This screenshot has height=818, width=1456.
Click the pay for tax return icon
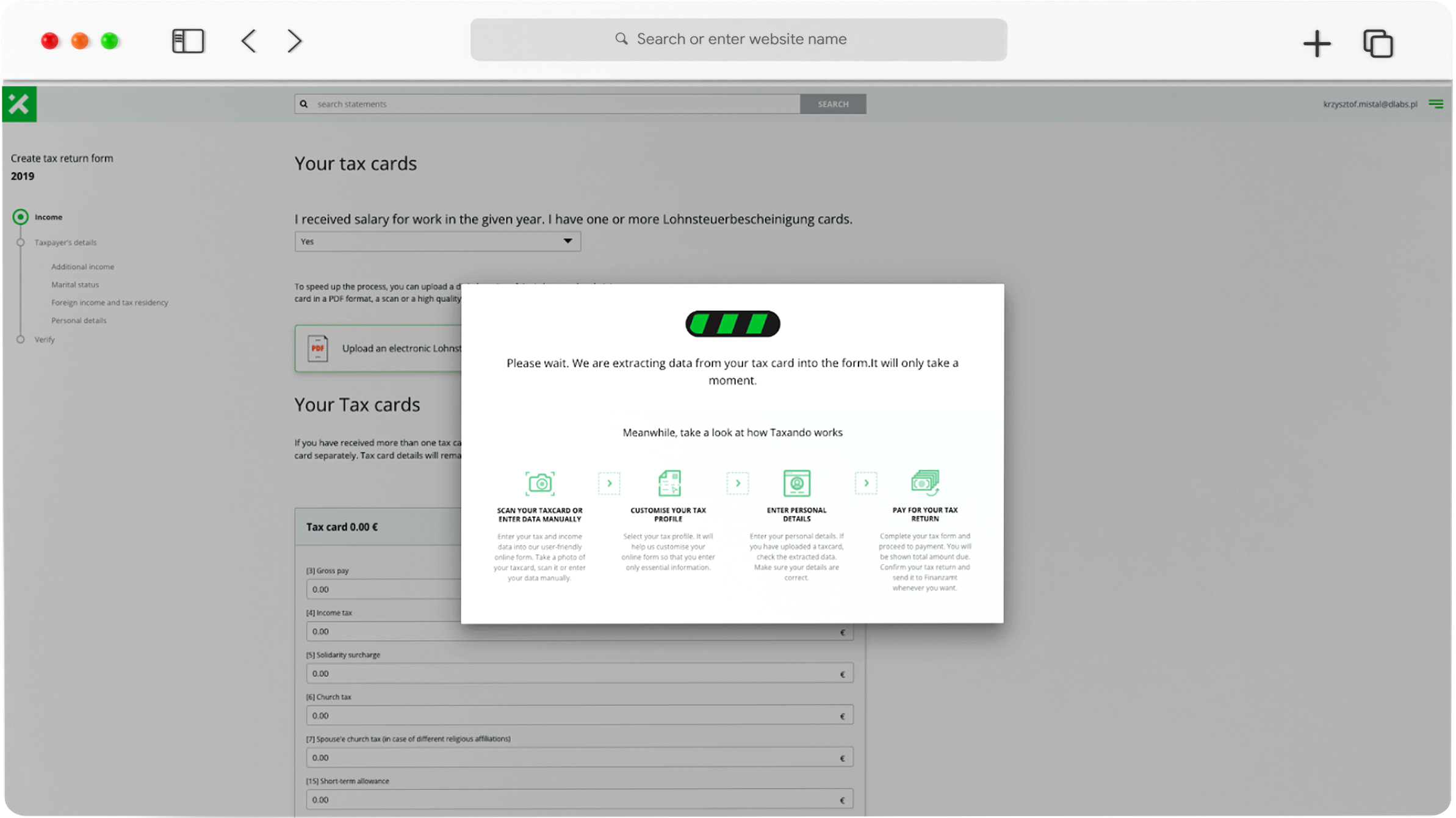pos(924,482)
